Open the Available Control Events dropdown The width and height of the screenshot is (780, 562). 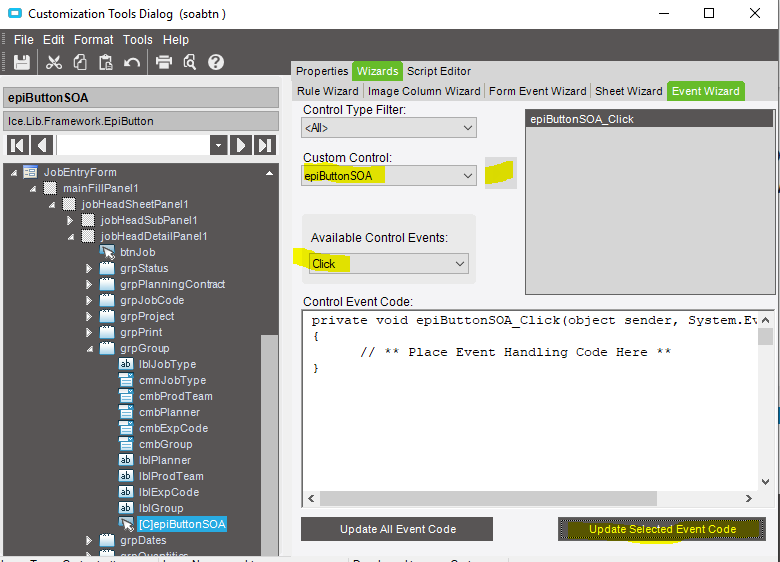pyautogui.click(x=389, y=264)
